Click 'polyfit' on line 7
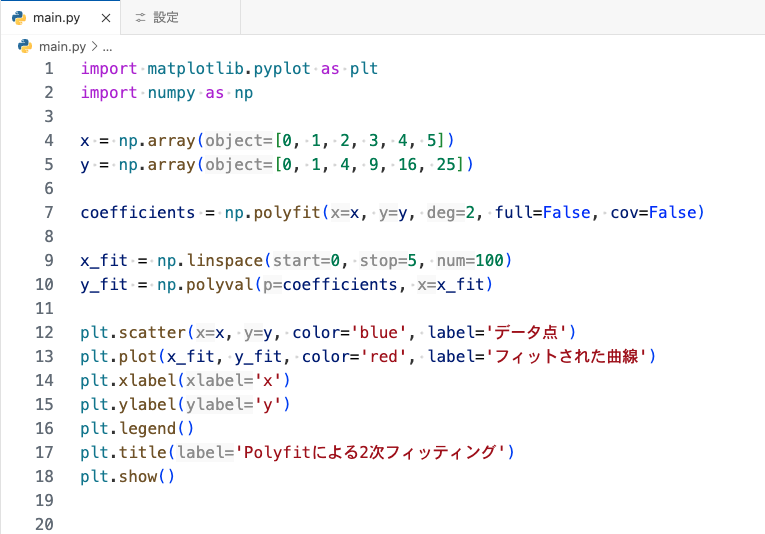This screenshot has width=765, height=534. pyautogui.click(x=287, y=213)
